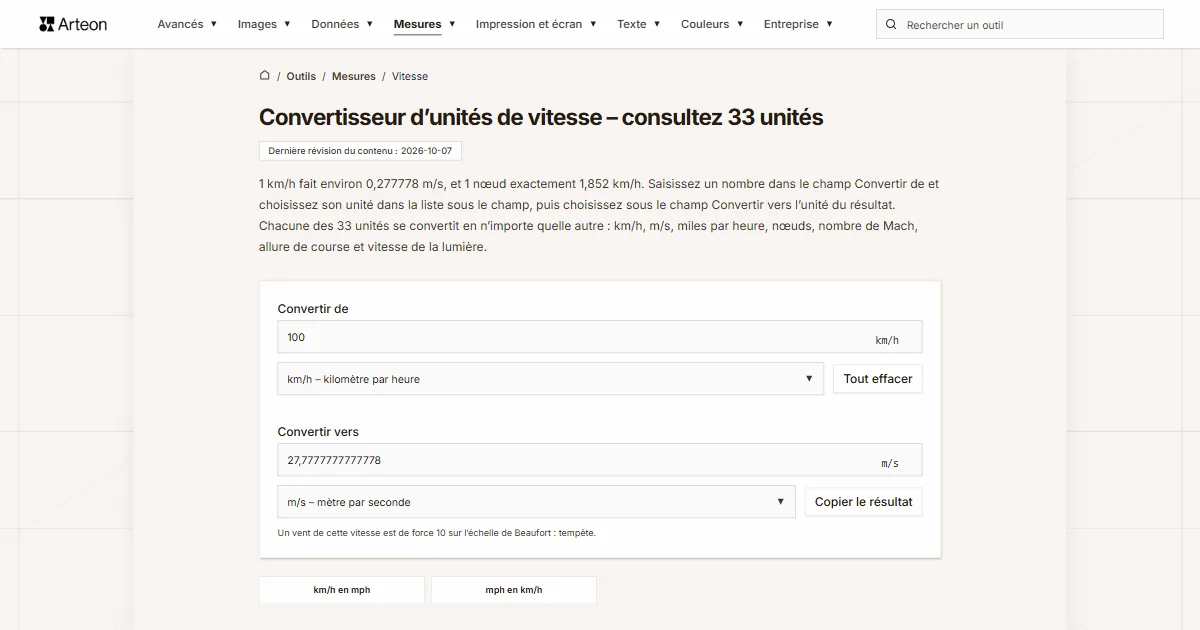Viewport: 1200px width, 630px height.
Task: Click the Arteon logo
Action: pos(73,24)
